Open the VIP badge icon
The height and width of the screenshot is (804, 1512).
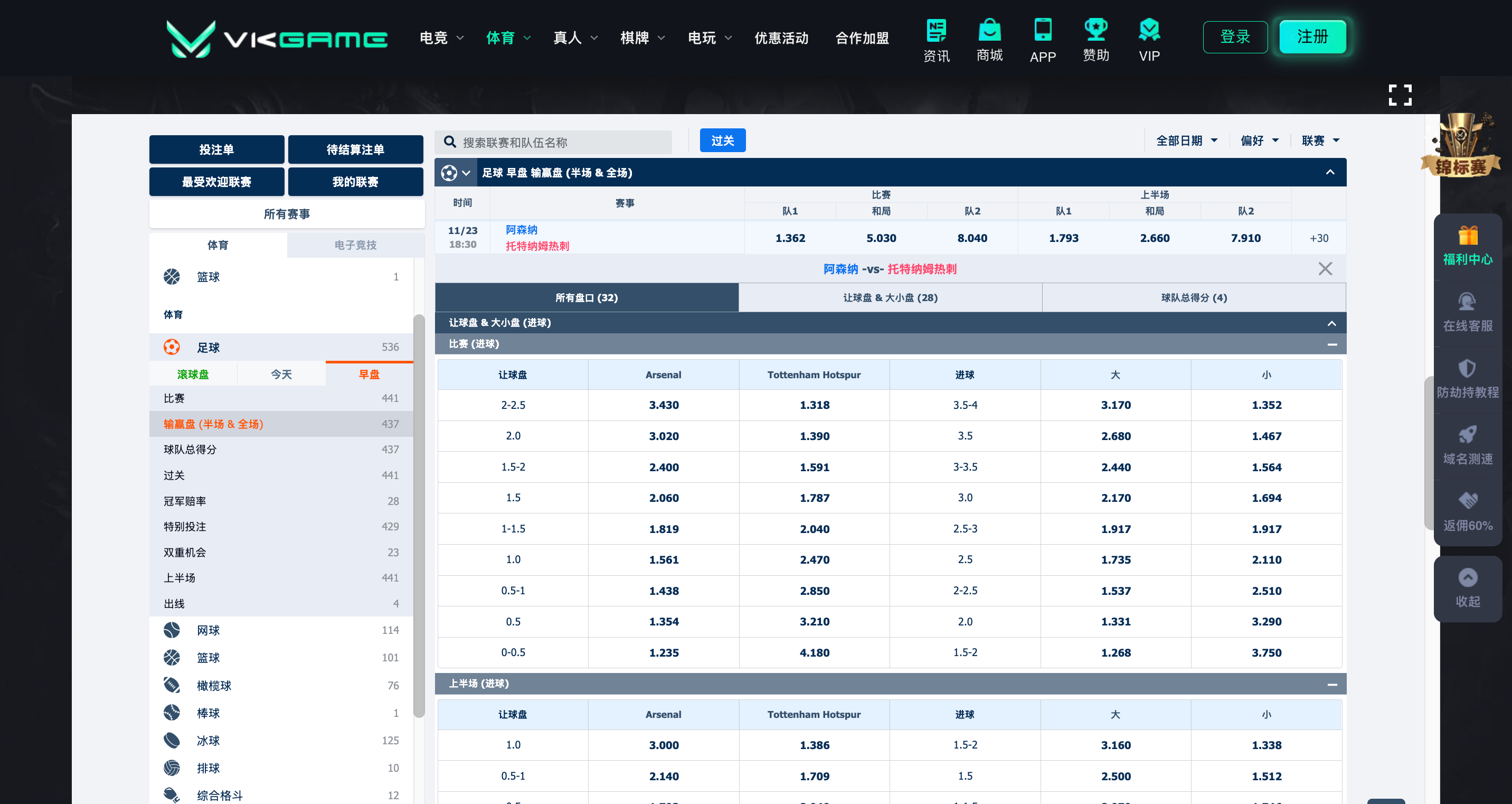1149,30
